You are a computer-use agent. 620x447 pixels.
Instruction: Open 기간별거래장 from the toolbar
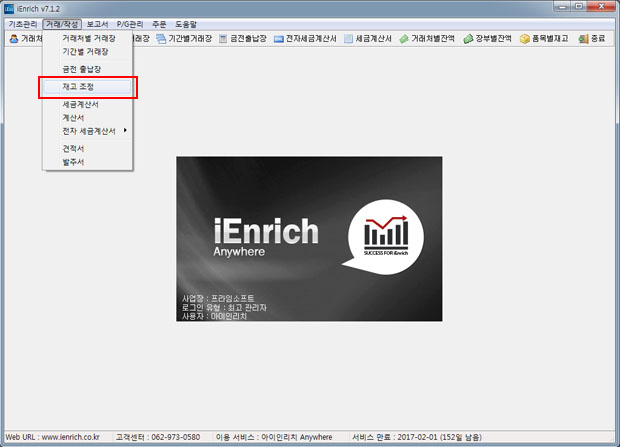coord(185,39)
